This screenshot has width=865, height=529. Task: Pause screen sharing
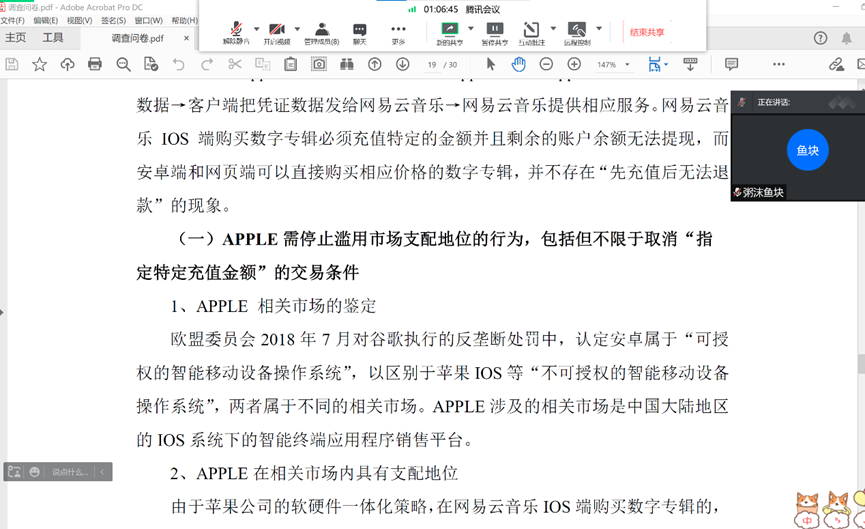coord(494,33)
